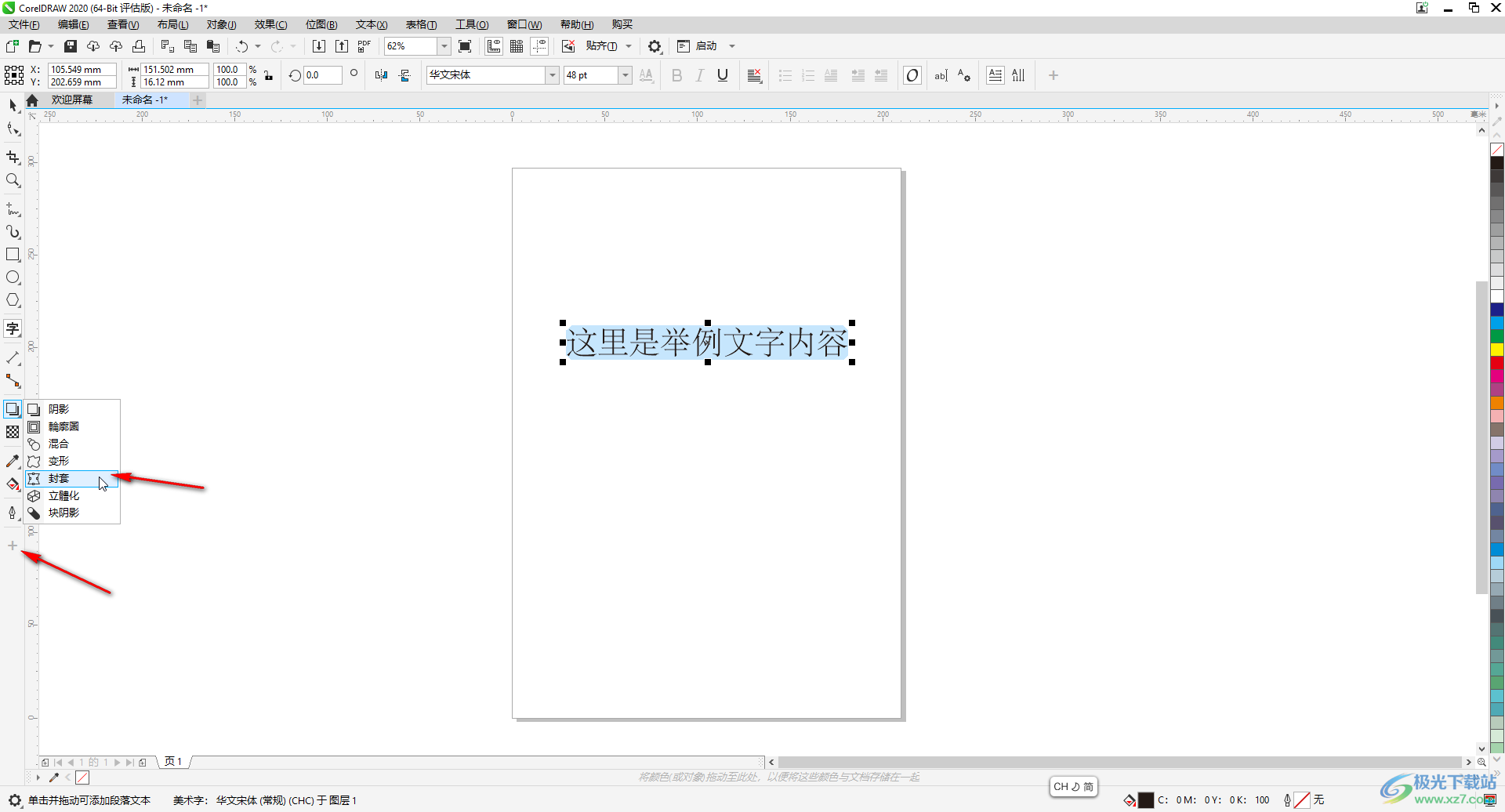Screen dimensions: 1505x812
Task: Click page tab 页 1
Action: coord(173,761)
